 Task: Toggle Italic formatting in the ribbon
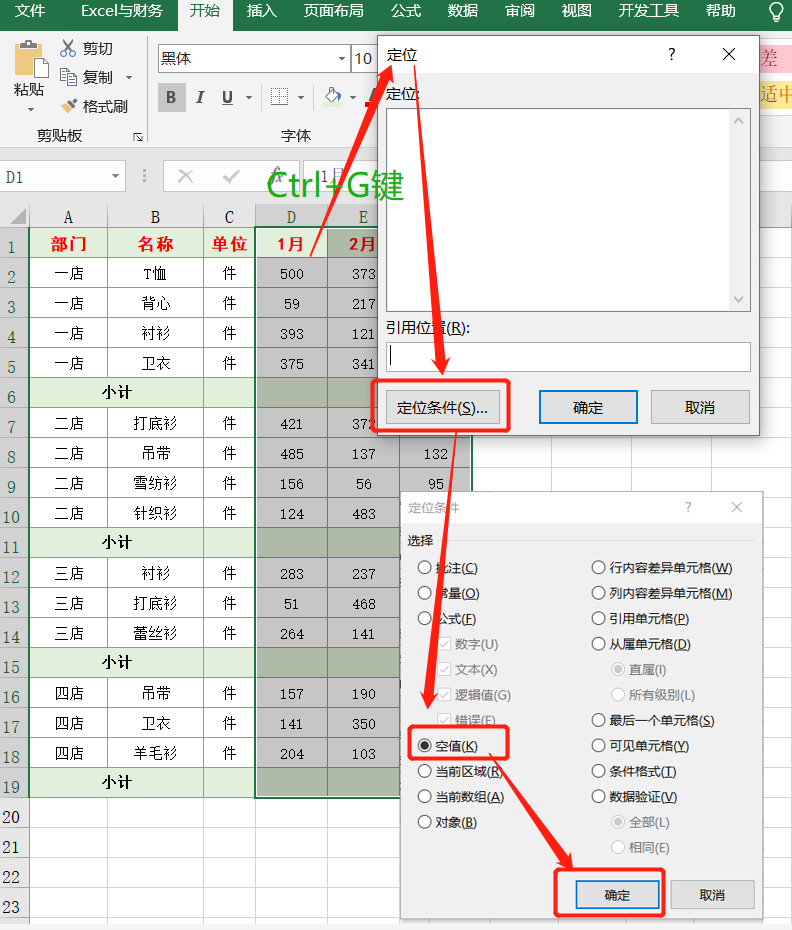point(200,97)
